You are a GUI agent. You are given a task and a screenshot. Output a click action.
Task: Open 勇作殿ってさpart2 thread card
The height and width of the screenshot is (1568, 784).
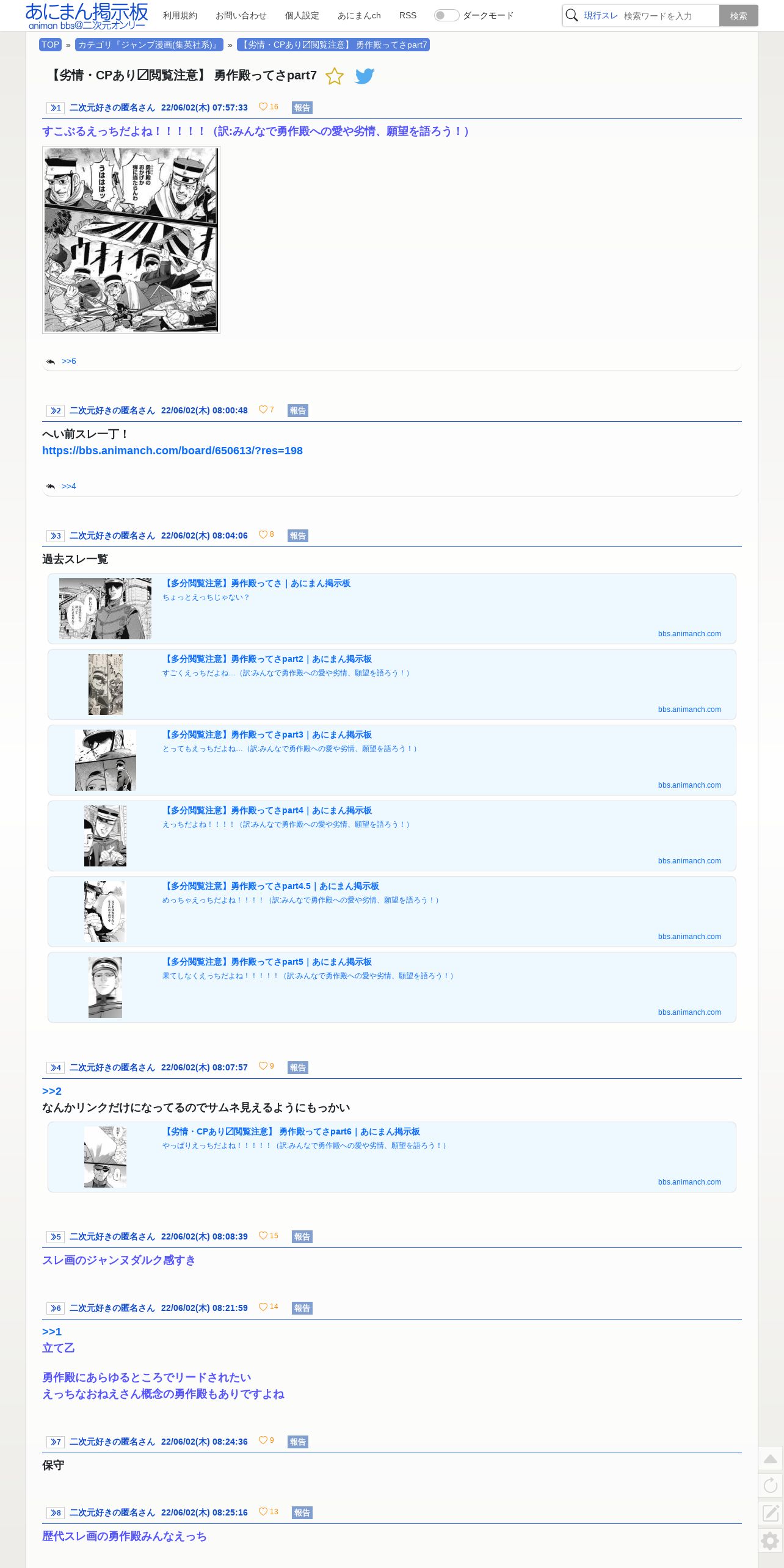[392, 684]
